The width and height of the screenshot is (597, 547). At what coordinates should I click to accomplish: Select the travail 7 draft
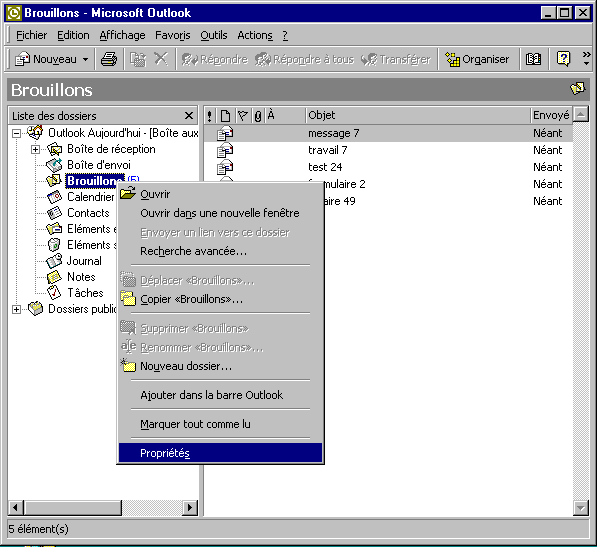pos(388,150)
